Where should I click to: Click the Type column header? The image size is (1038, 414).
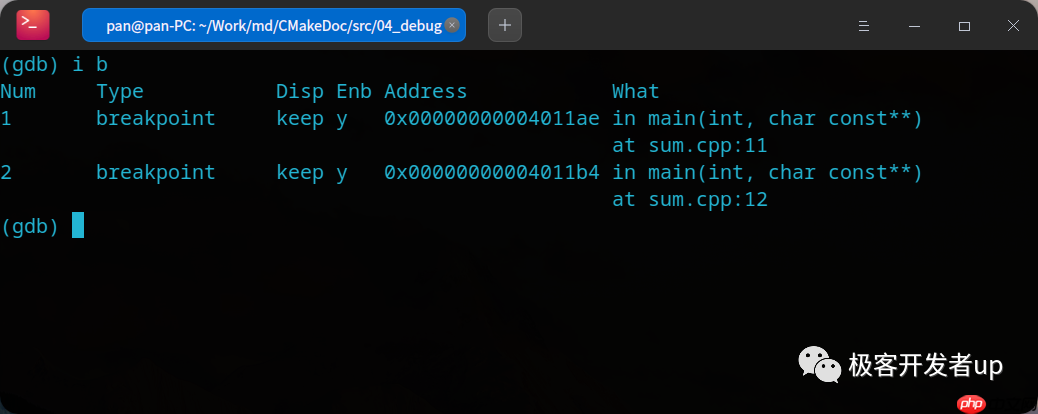coord(120,92)
